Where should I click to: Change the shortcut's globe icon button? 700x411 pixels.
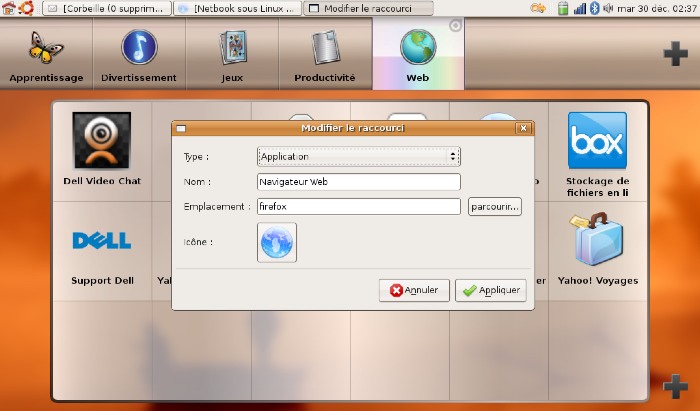coord(277,242)
